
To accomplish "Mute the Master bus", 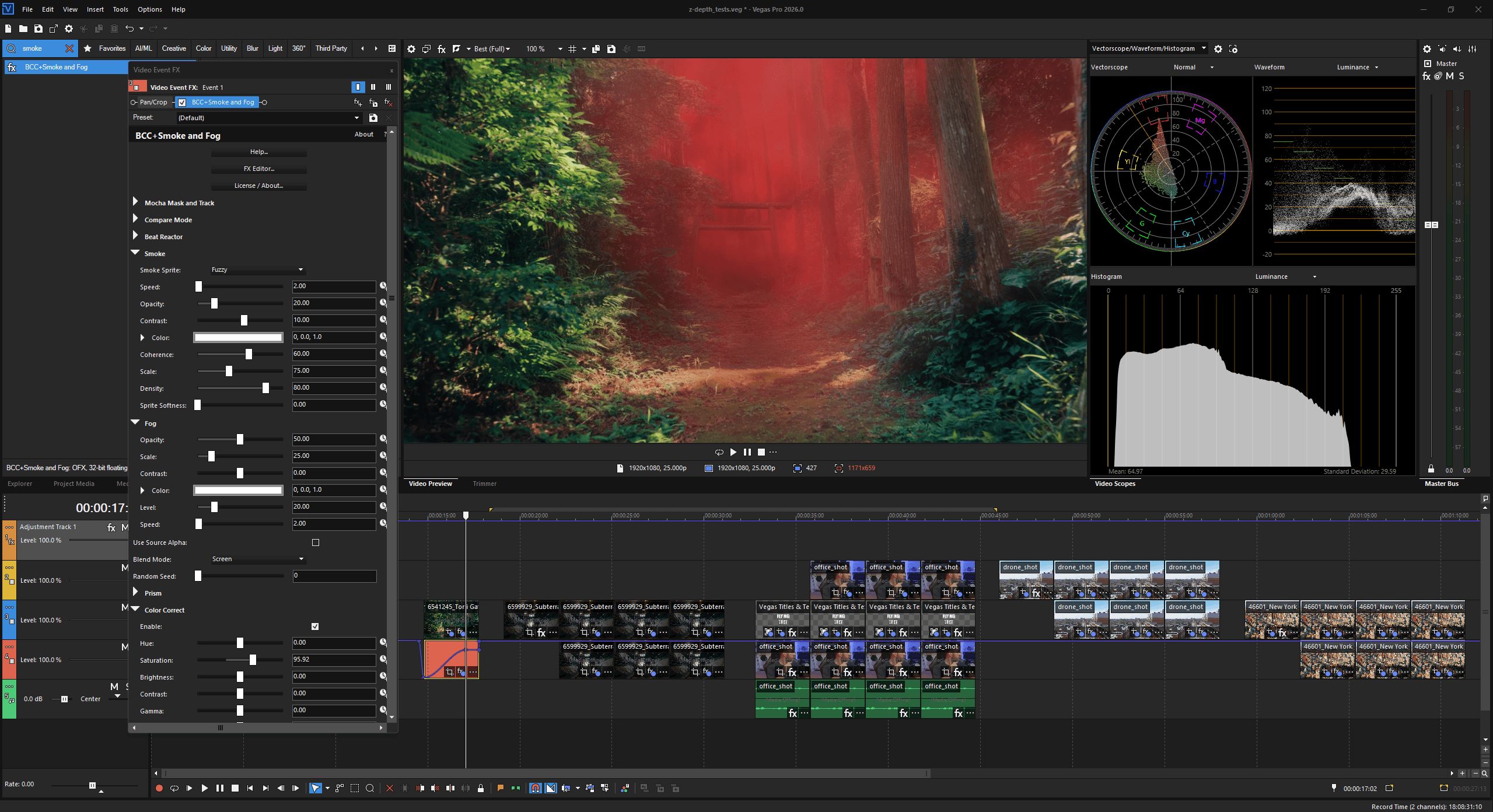I will pyautogui.click(x=1449, y=76).
